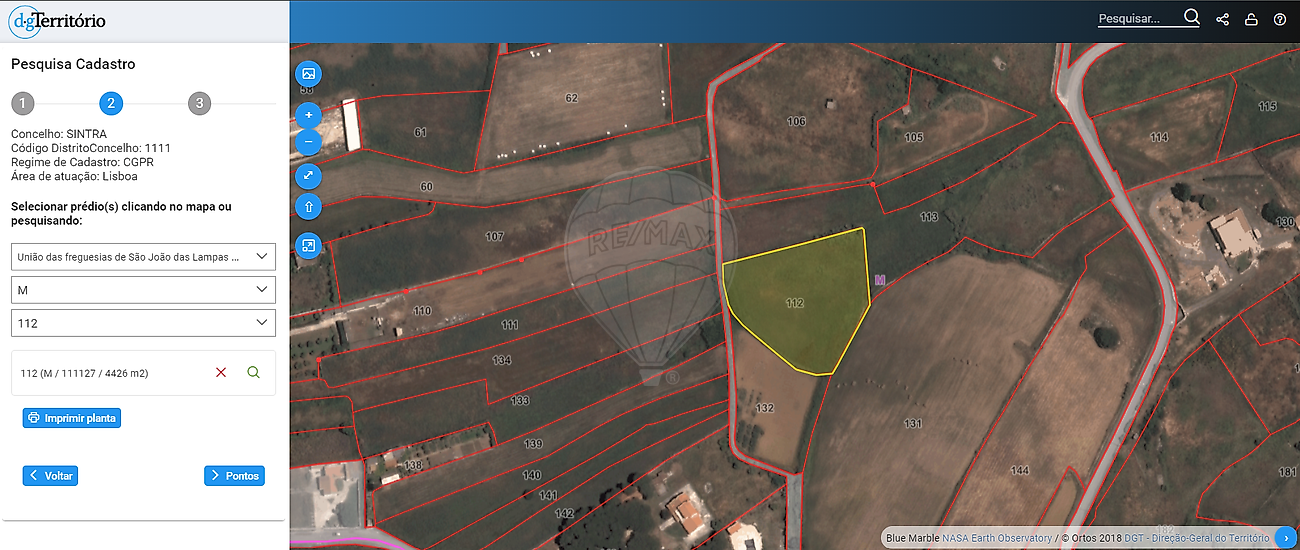1300x550 pixels.
Task: Go to step 3 of wizard
Action: (x=199, y=103)
